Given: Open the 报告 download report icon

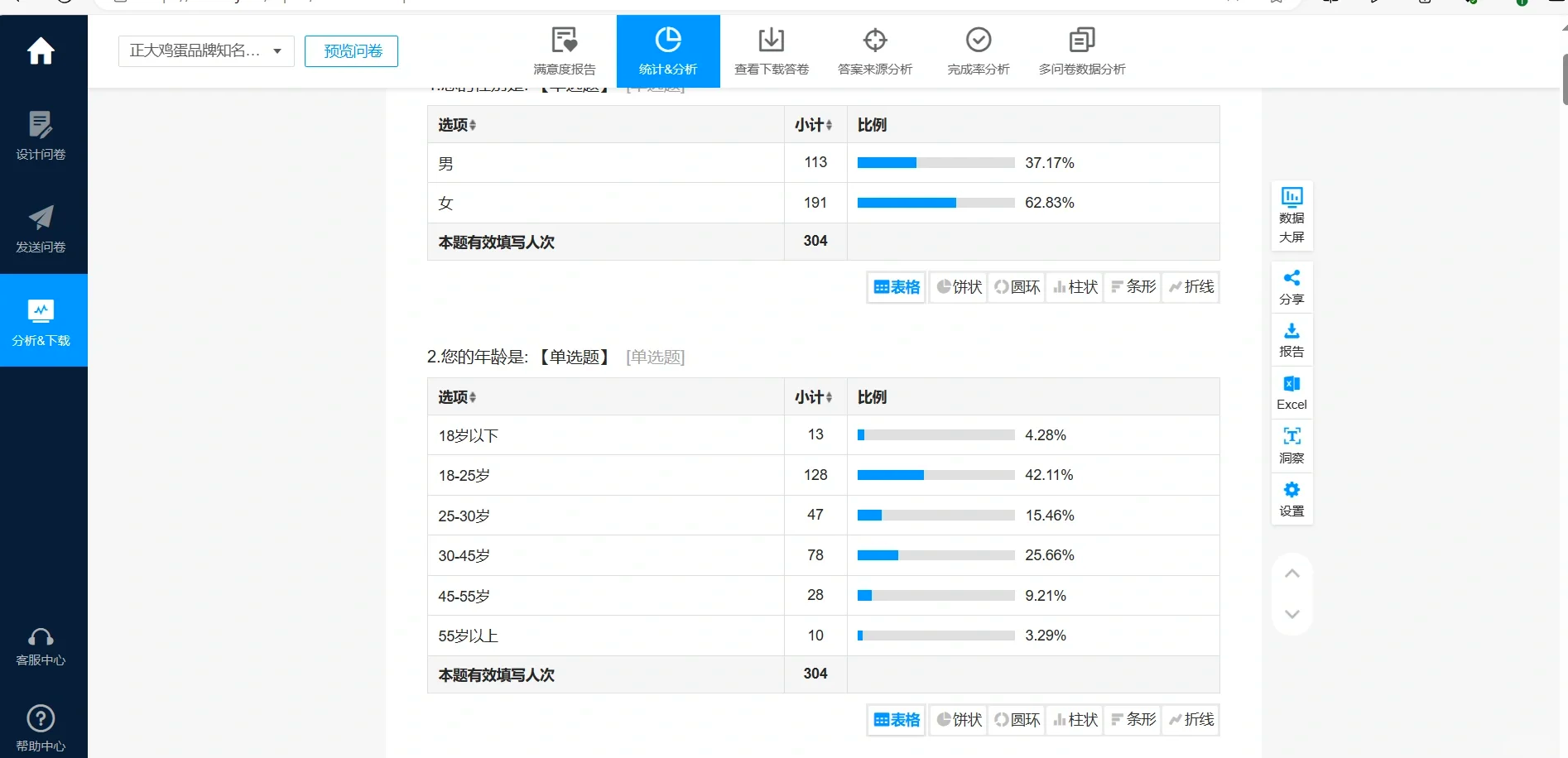Looking at the screenshot, I should (x=1291, y=339).
